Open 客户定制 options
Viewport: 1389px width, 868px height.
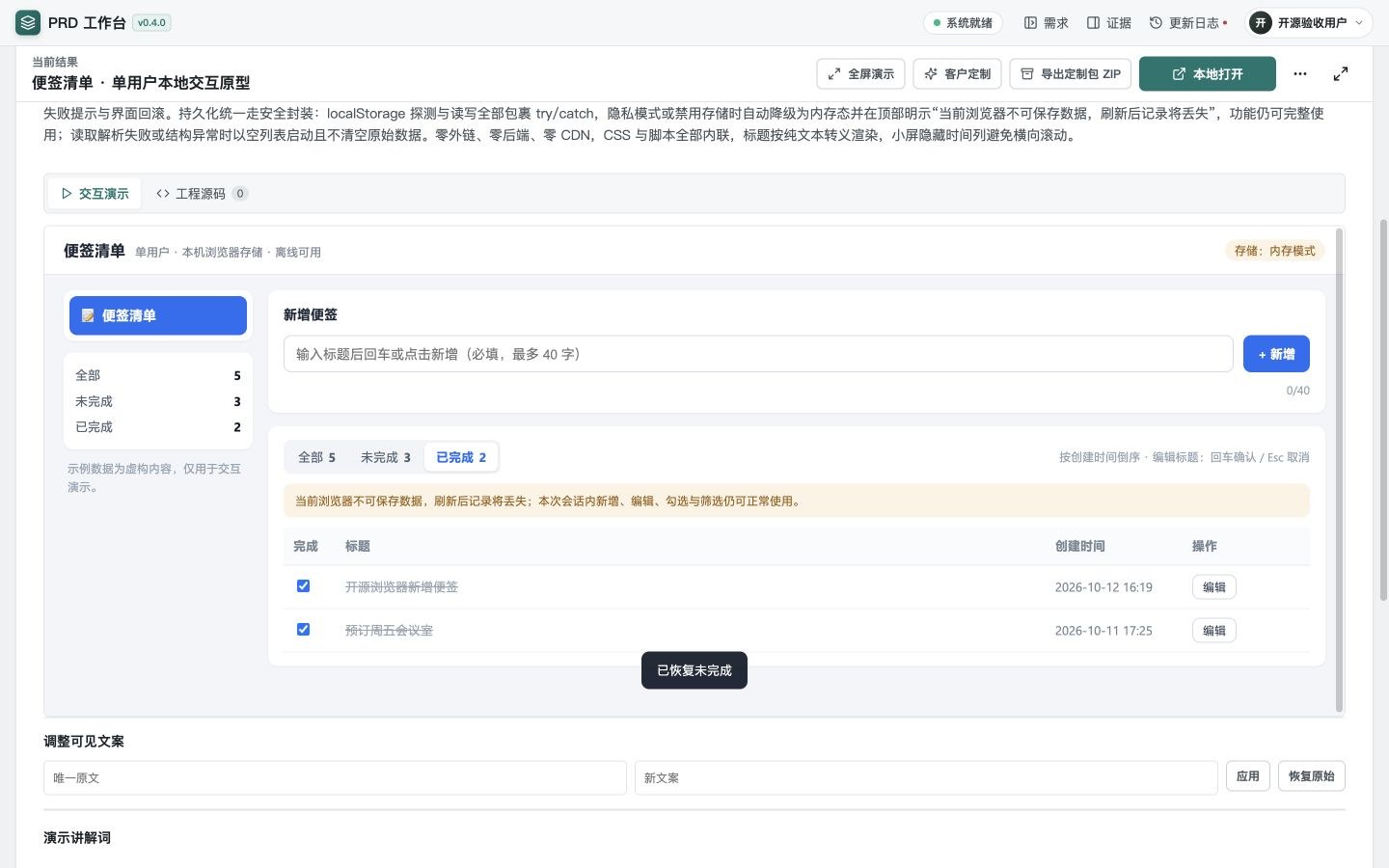[957, 74]
